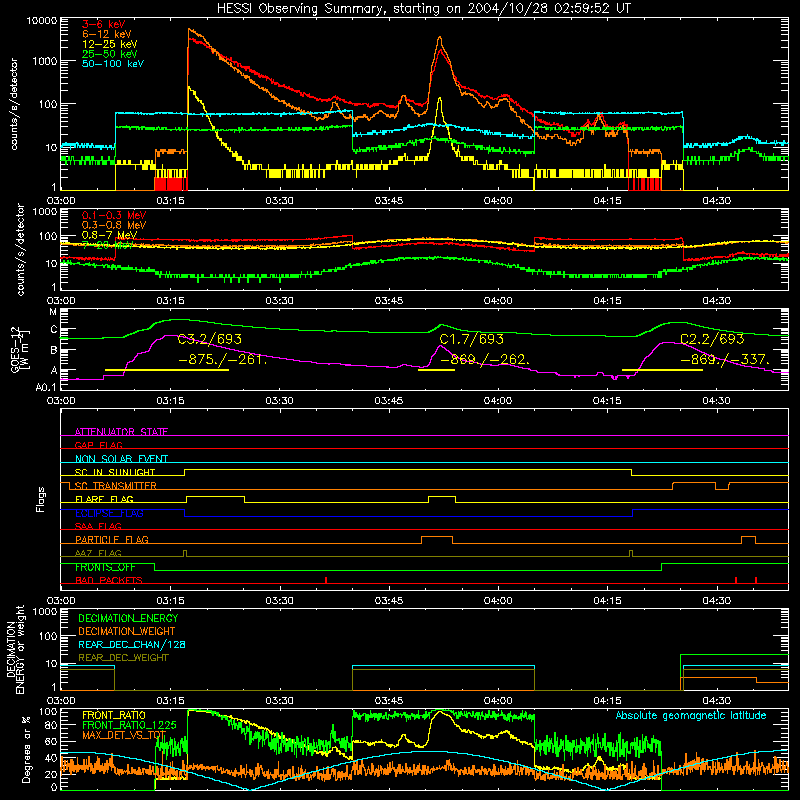Click the GOES-12 axis label
800x800 pixels.
(19, 349)
